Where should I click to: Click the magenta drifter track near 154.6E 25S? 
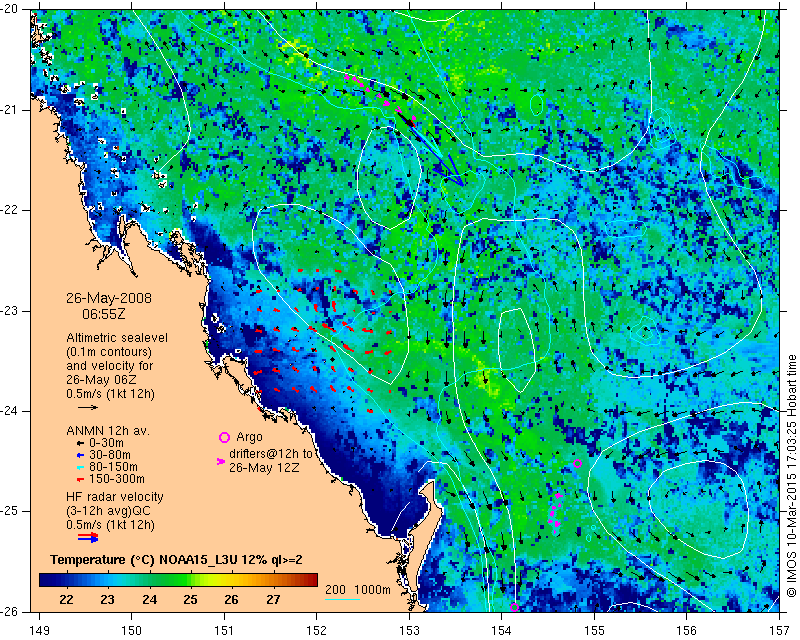point(555,513)
